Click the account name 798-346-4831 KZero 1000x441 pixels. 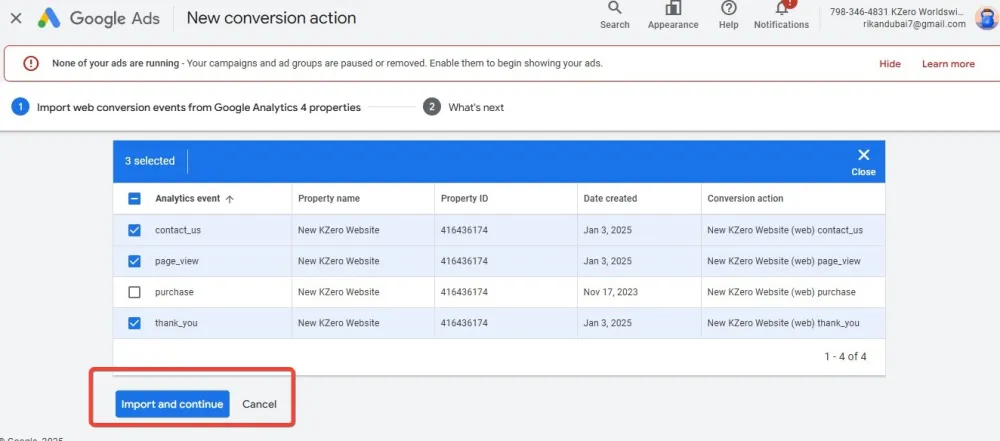click(x=897, y=11)
